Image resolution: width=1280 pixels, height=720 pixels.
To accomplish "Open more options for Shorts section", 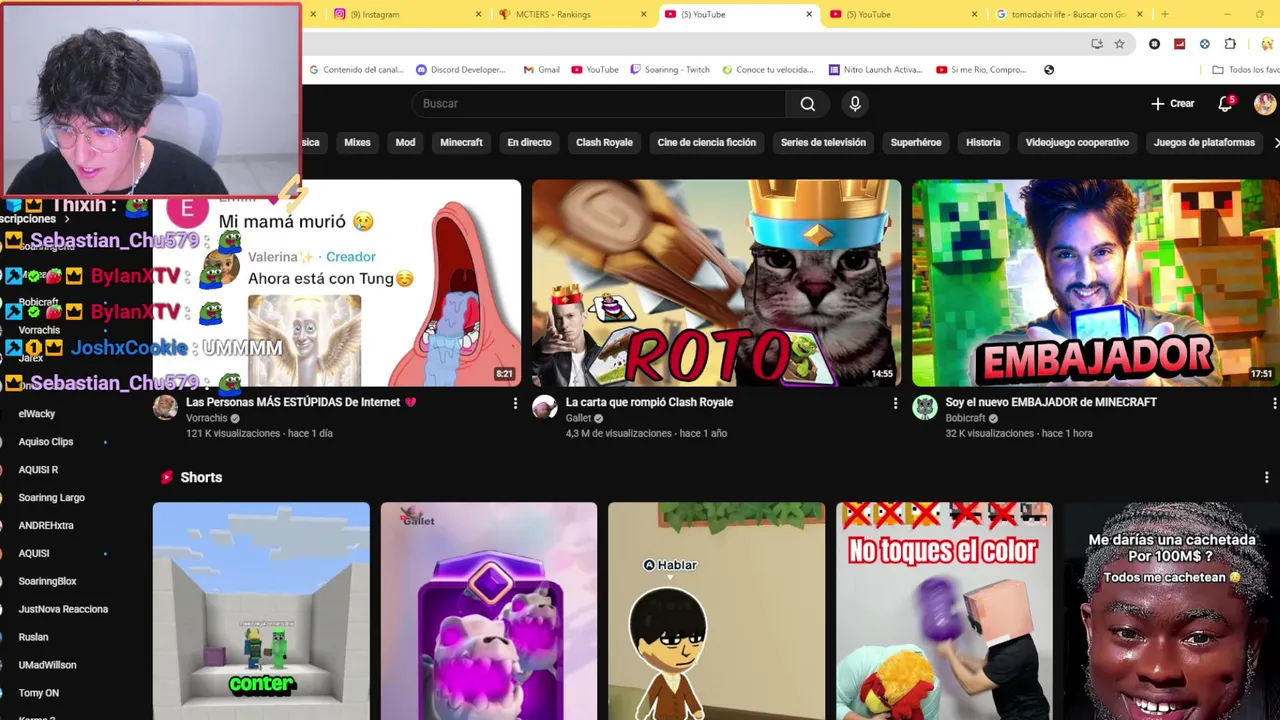I will click(1266, 478).
